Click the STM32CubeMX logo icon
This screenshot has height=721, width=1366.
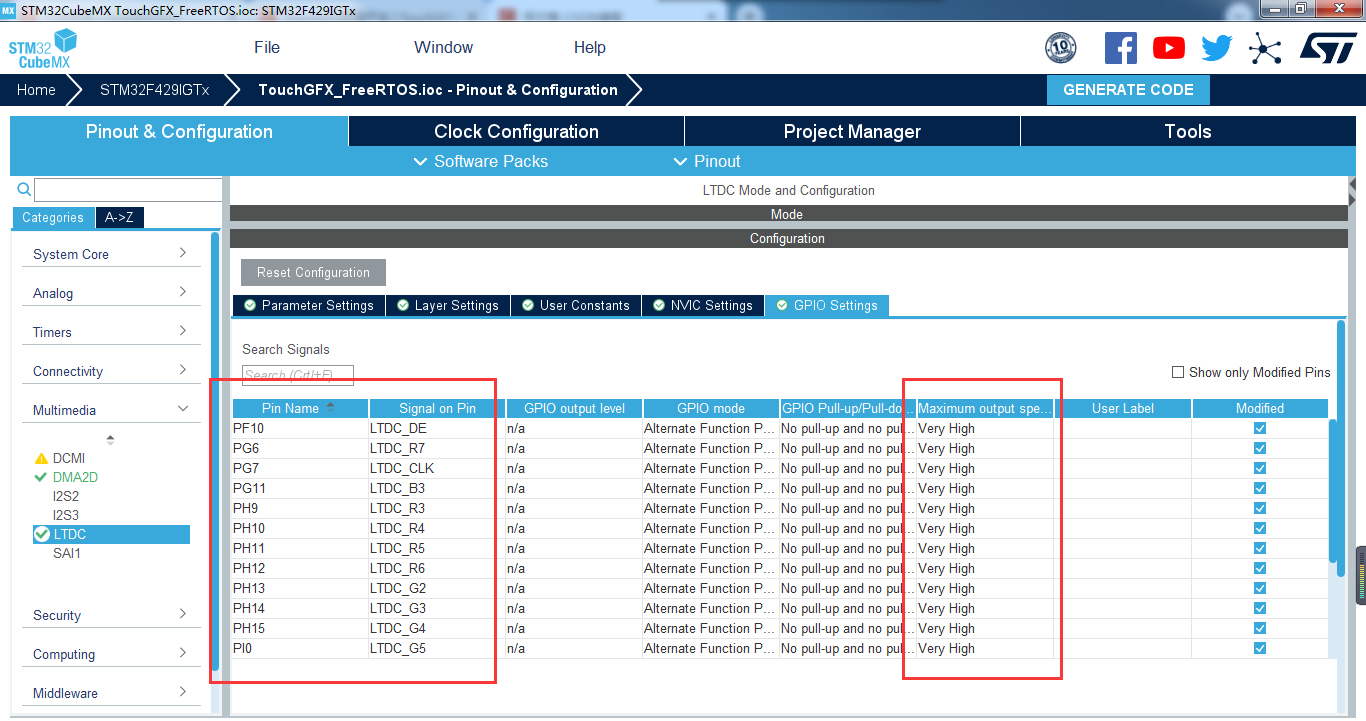43,48
